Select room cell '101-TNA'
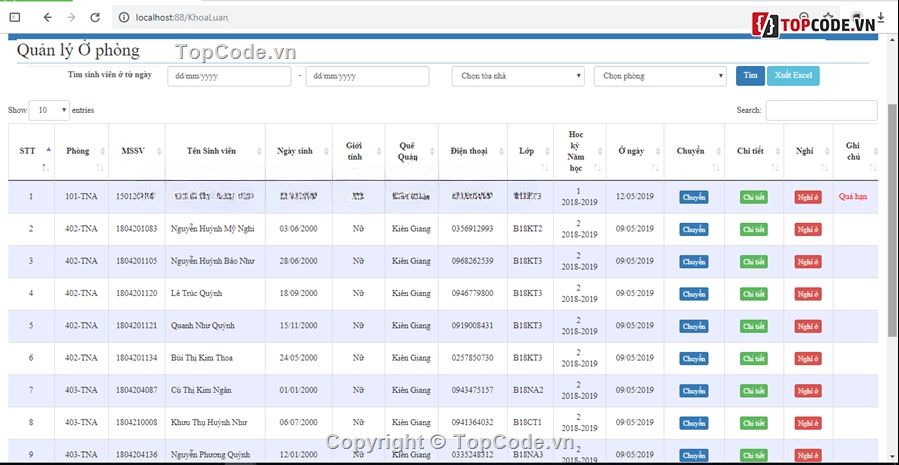 click(x=81, y=197)
